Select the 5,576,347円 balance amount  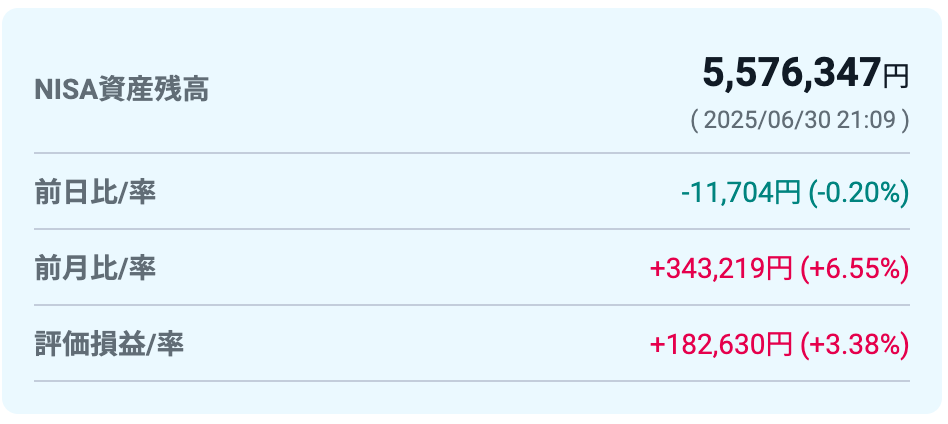pyautogui.click(x=805, y=73)
